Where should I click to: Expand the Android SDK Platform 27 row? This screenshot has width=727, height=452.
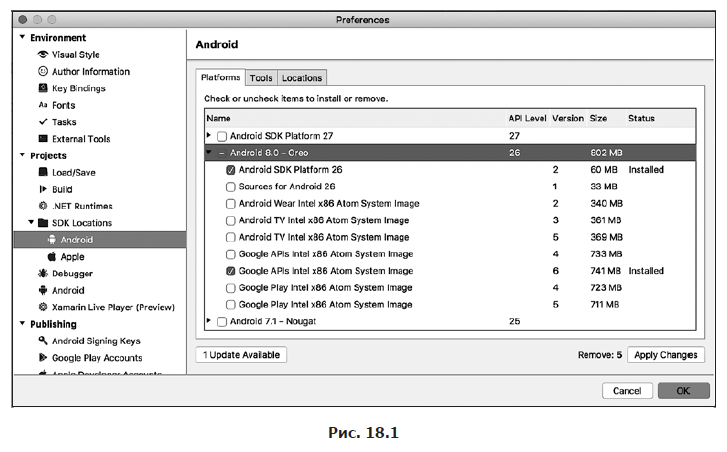click(209, 135)
